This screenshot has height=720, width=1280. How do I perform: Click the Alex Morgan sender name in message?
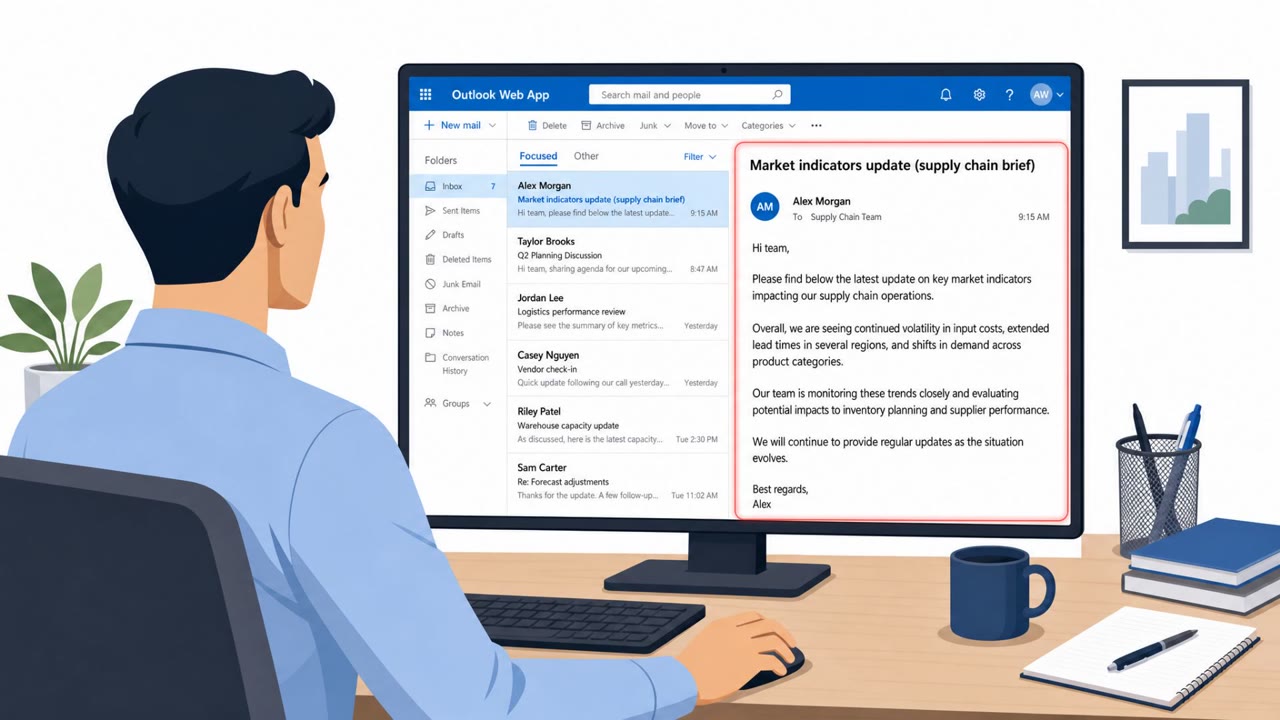(x=821, y=201)
